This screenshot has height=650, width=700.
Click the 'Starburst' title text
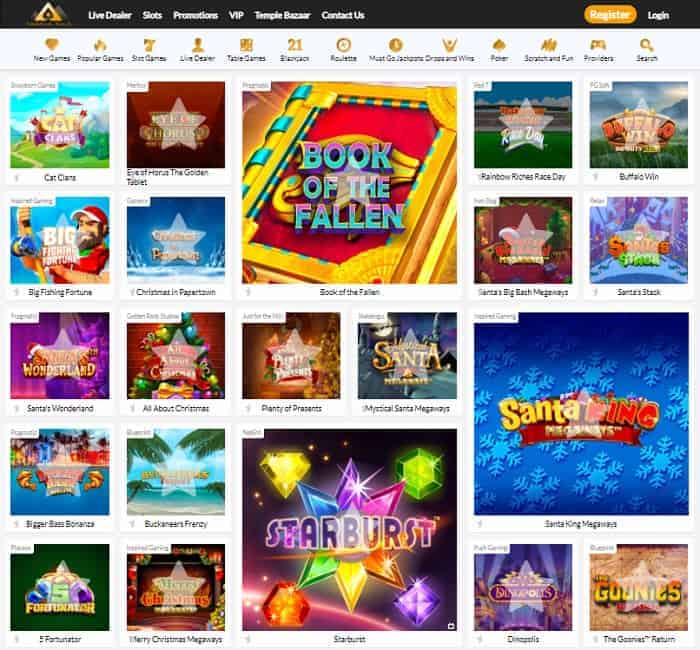[x=350, y=639]
